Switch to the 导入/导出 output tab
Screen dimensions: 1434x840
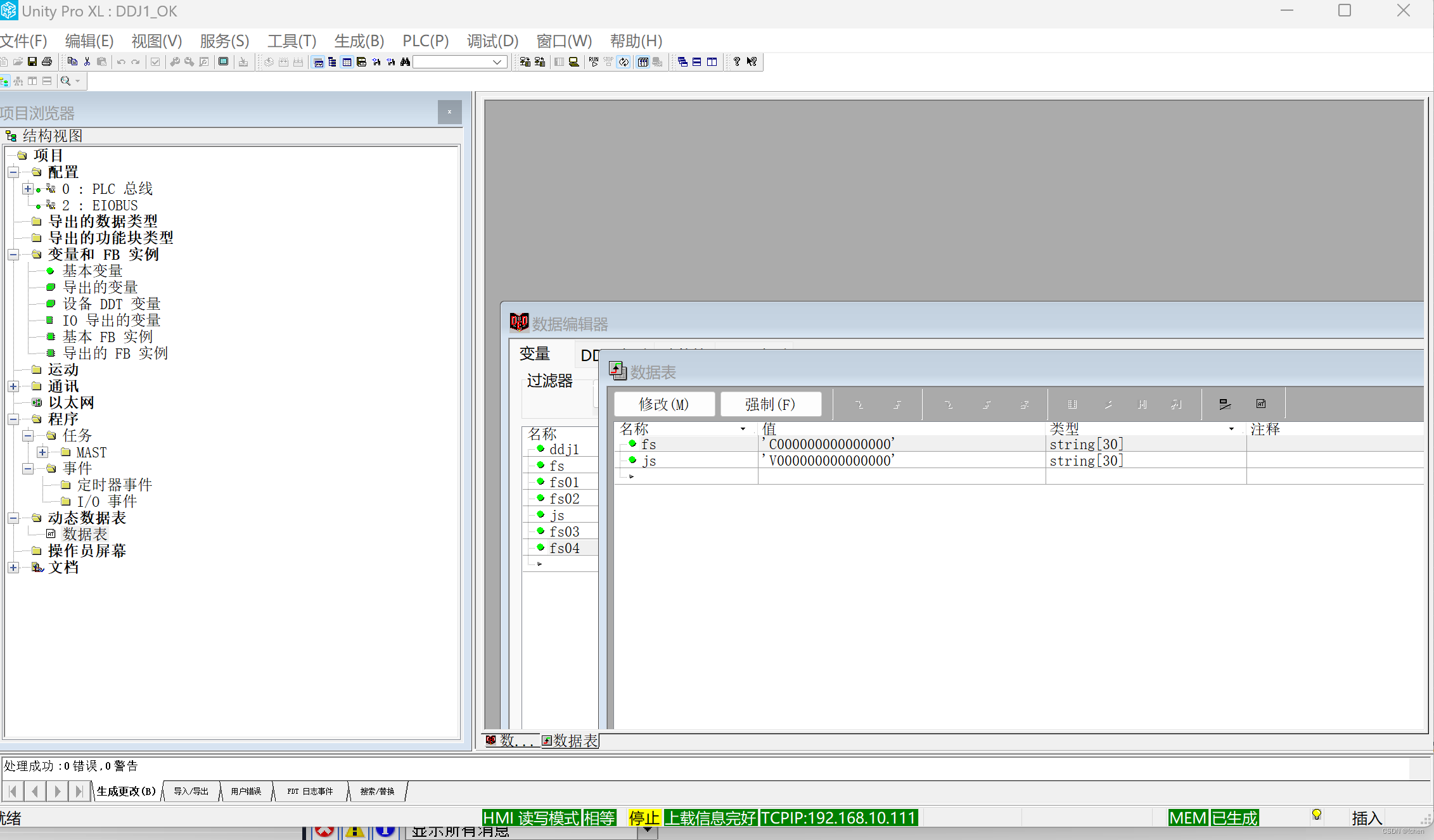191,791
